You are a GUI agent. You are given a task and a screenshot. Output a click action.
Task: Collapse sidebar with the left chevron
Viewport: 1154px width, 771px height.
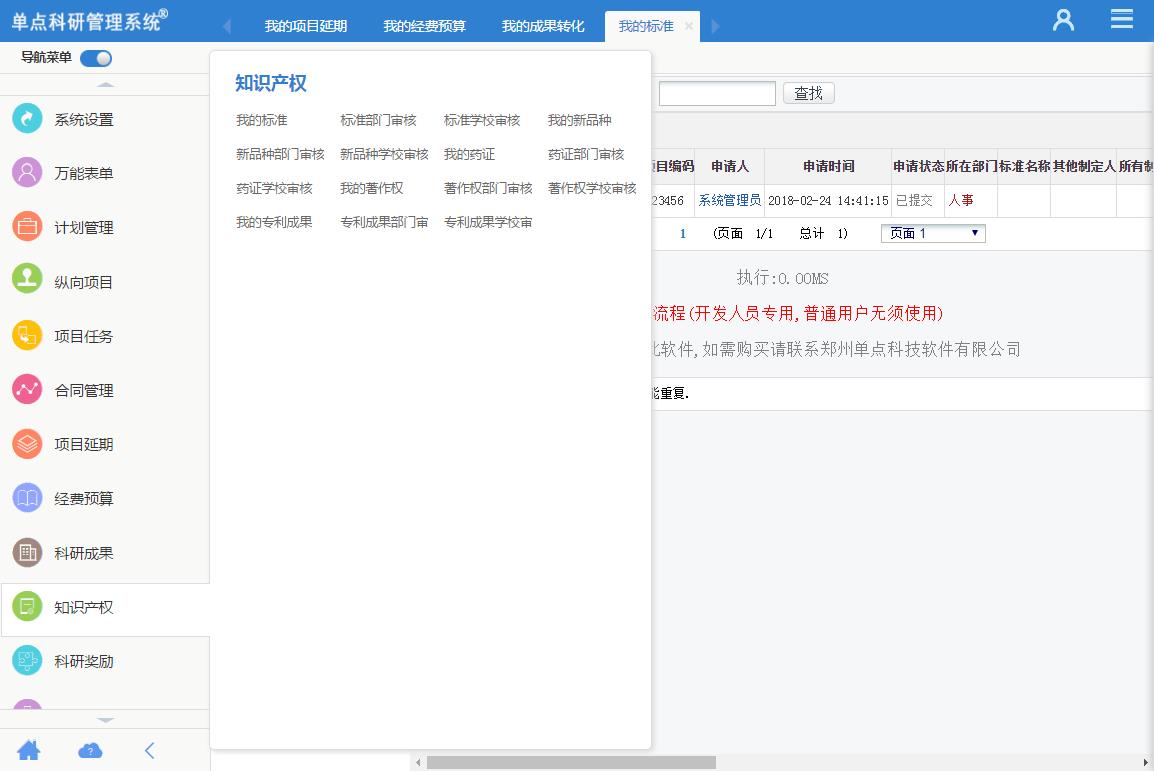[150, 750]
